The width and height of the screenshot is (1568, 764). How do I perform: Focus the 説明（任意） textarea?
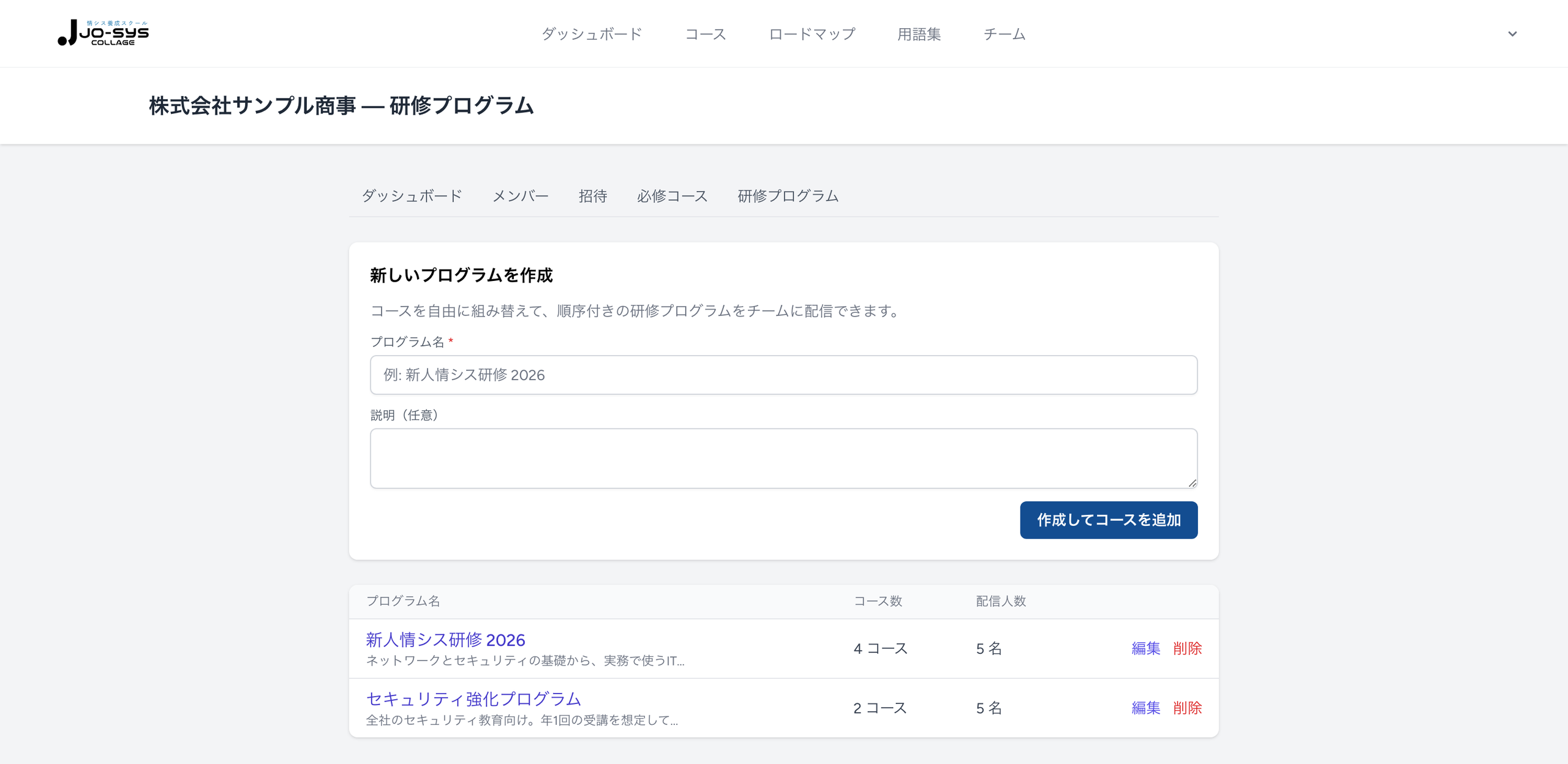(783, 459)
